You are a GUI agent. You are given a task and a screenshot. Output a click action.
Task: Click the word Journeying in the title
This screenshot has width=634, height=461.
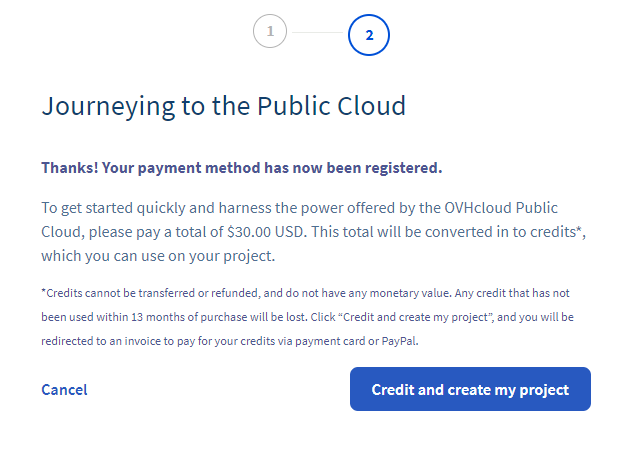98,107
